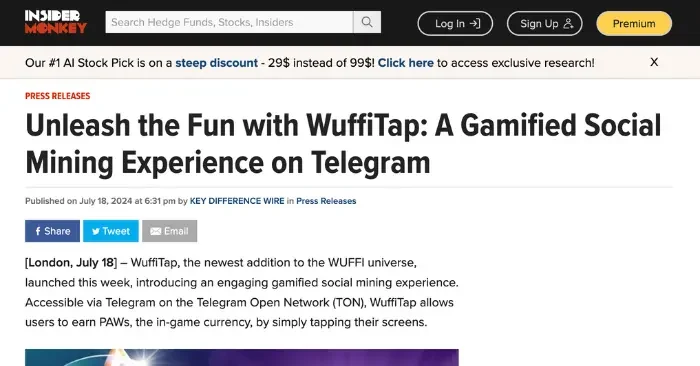The image size is (700, 366).
Task: Open the Click here promo link
Action: [x=405, y=63]
